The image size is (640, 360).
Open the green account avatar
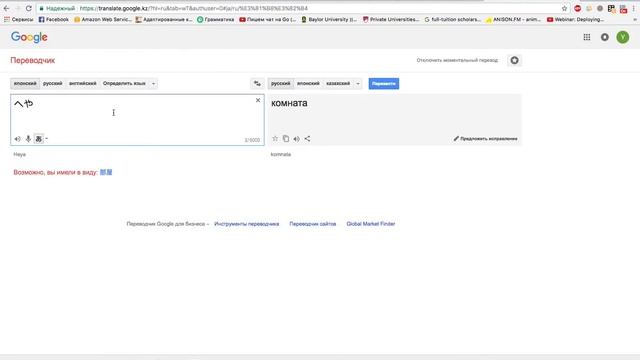(622, 37)
